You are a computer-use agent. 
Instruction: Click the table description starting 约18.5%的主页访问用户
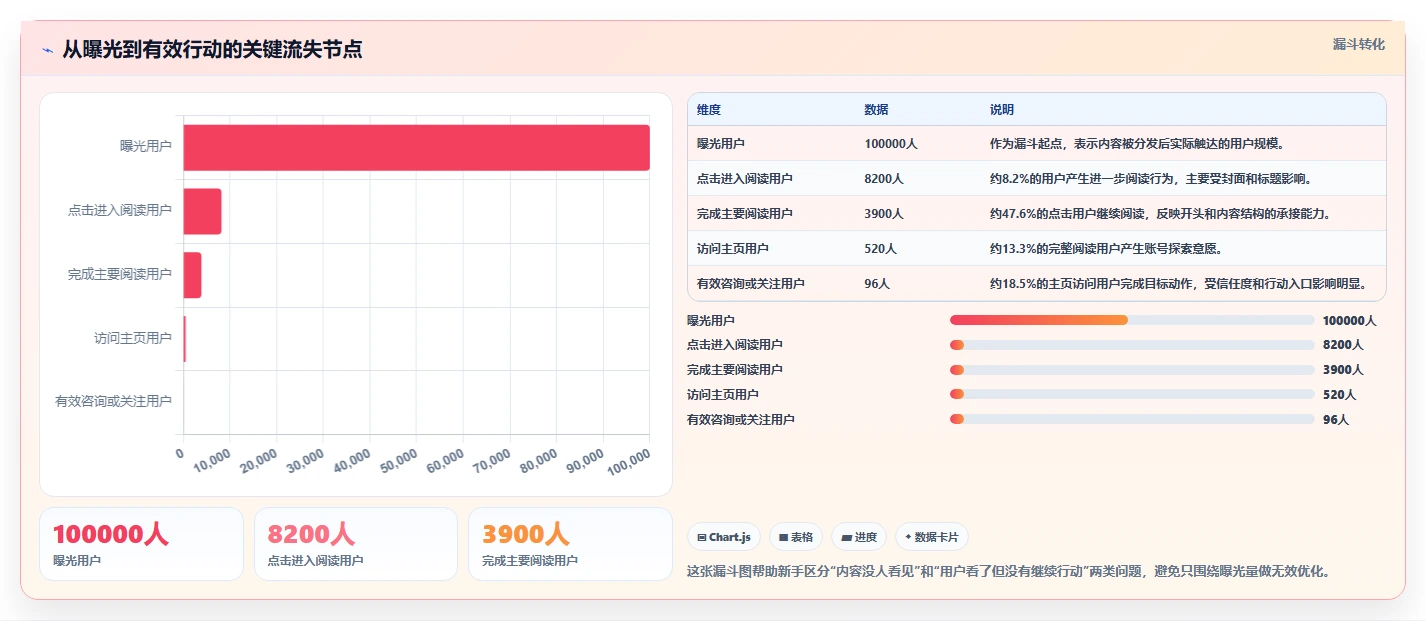coord(1178,284)
